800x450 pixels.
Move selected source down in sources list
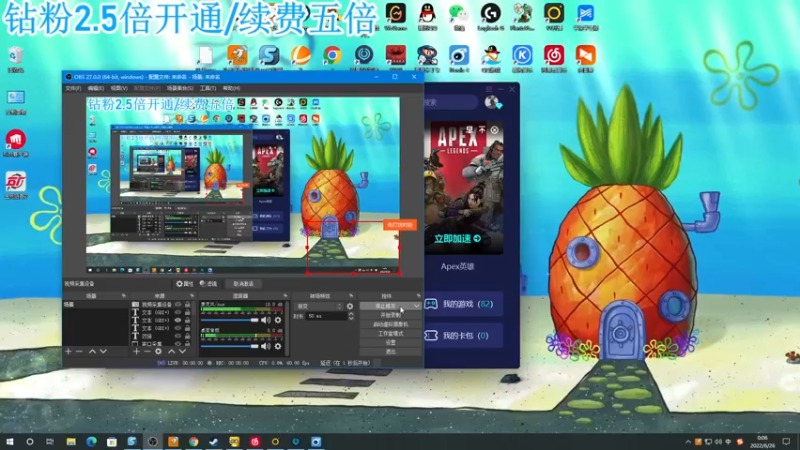click(x=182, y=352)
